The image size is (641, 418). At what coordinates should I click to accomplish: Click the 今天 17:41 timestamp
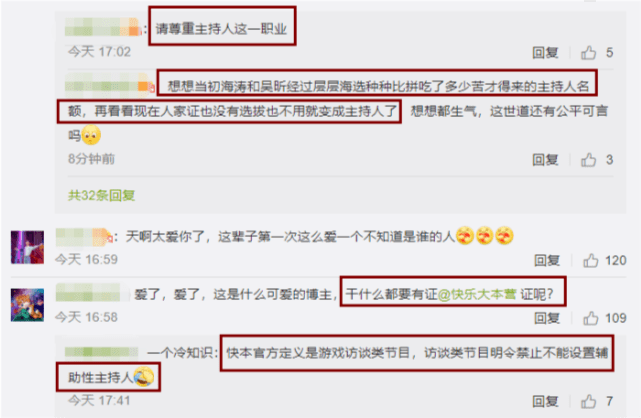(x=99, y=400)
